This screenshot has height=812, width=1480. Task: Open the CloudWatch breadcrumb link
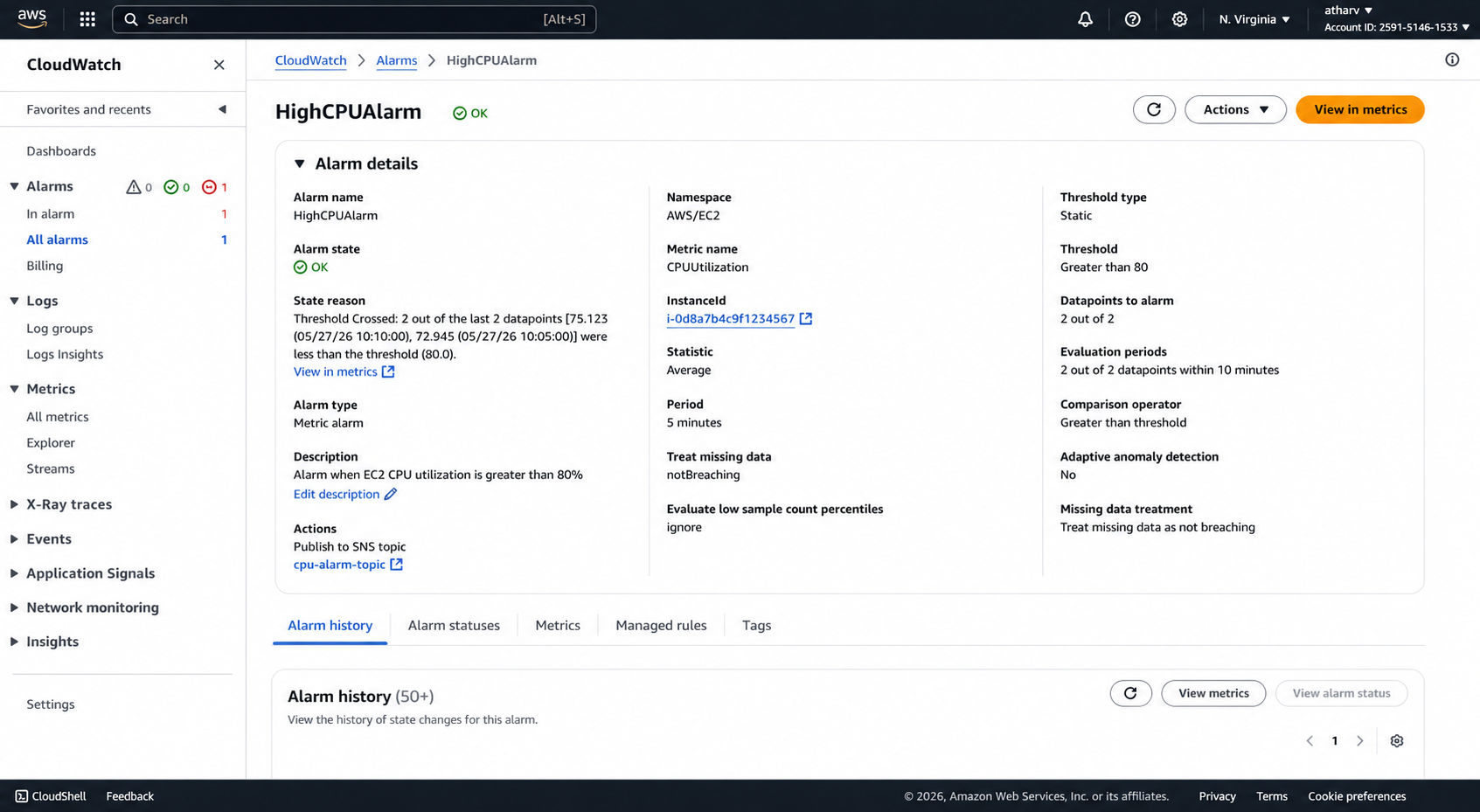310,60
